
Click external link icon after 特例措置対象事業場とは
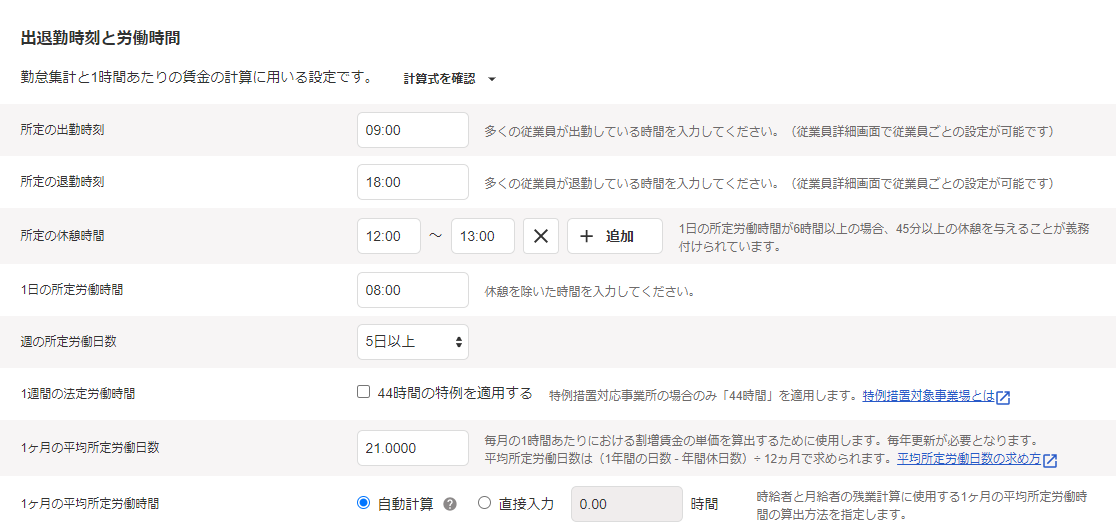click(x=1003, y=397)
